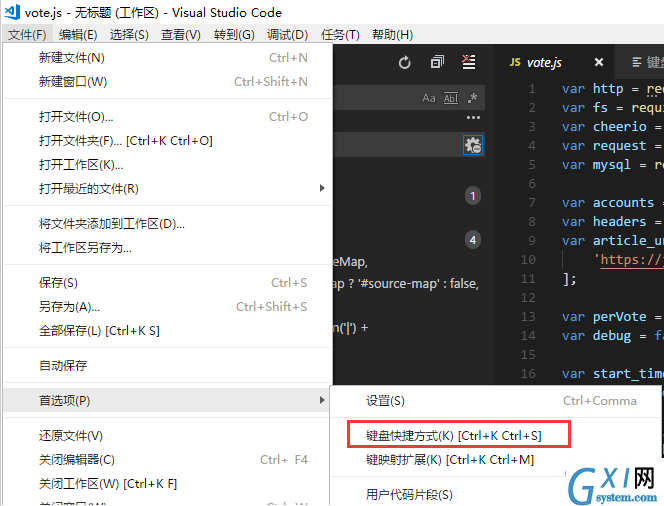
Task: Click 'headers' variable on line 8
Action: click(x=620, y=221)
